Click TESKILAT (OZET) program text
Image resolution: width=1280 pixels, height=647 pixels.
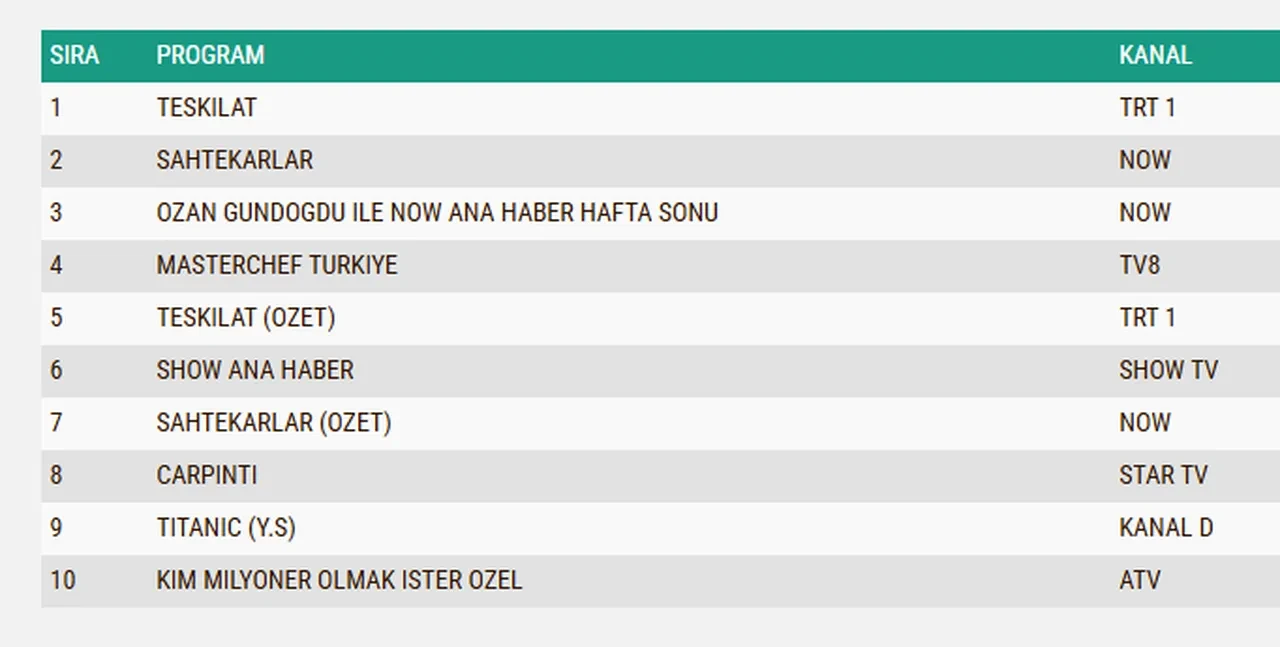click(245, 318)
